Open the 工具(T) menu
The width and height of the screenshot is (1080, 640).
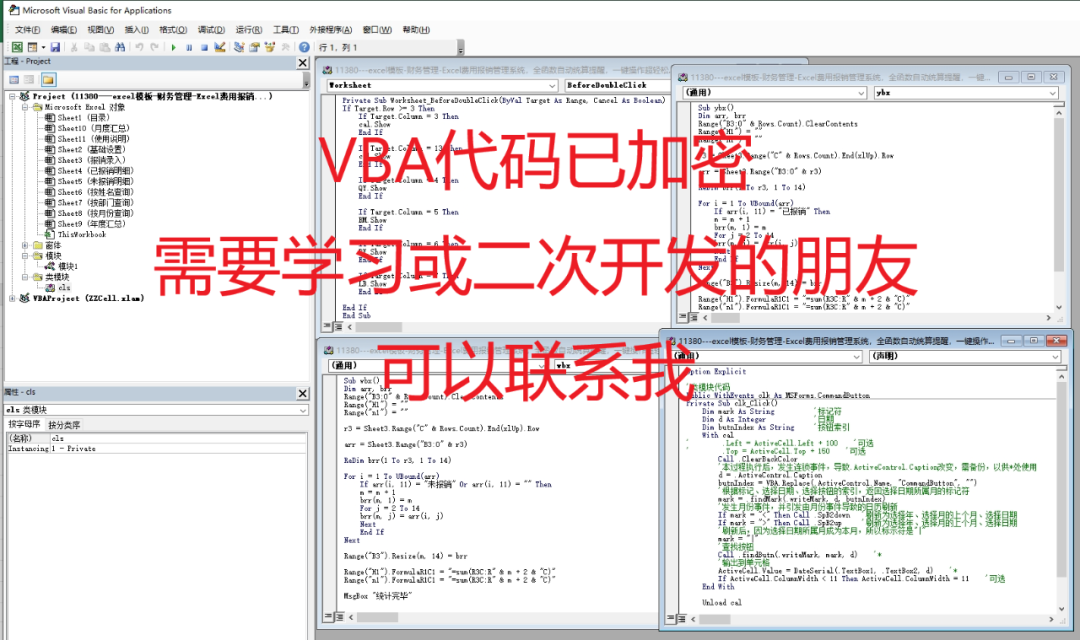[x=286, y=30]
